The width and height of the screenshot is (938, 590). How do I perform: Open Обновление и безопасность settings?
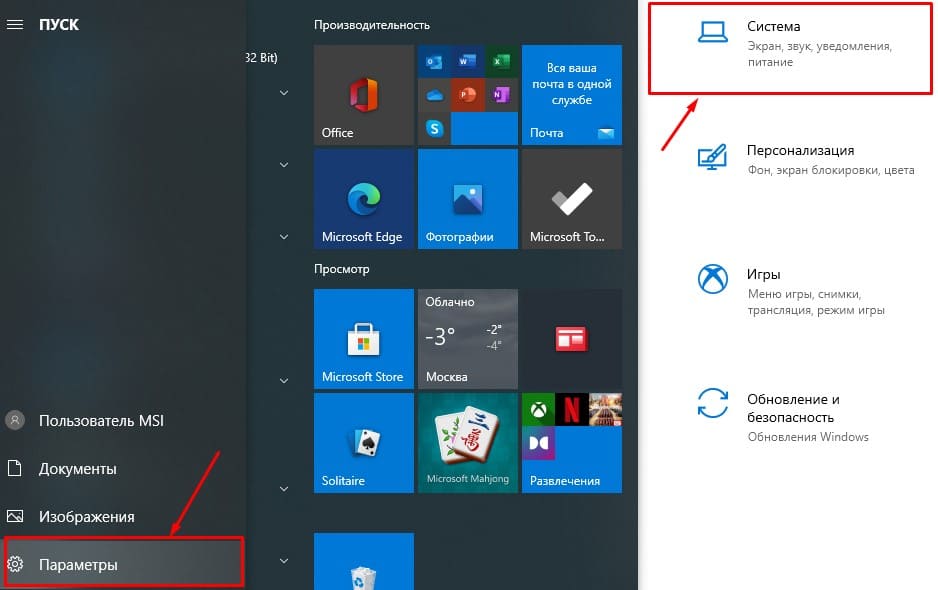pos(790,415)
